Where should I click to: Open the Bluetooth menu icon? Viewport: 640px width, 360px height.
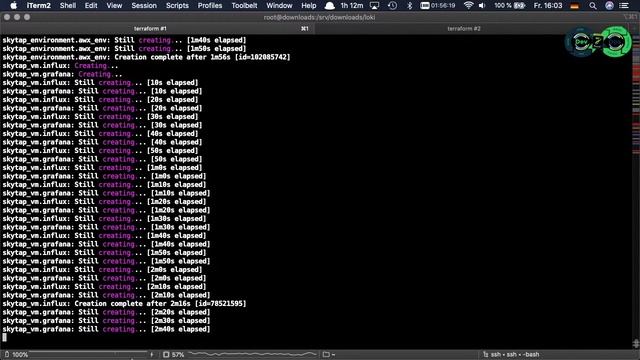pos(410,6)
